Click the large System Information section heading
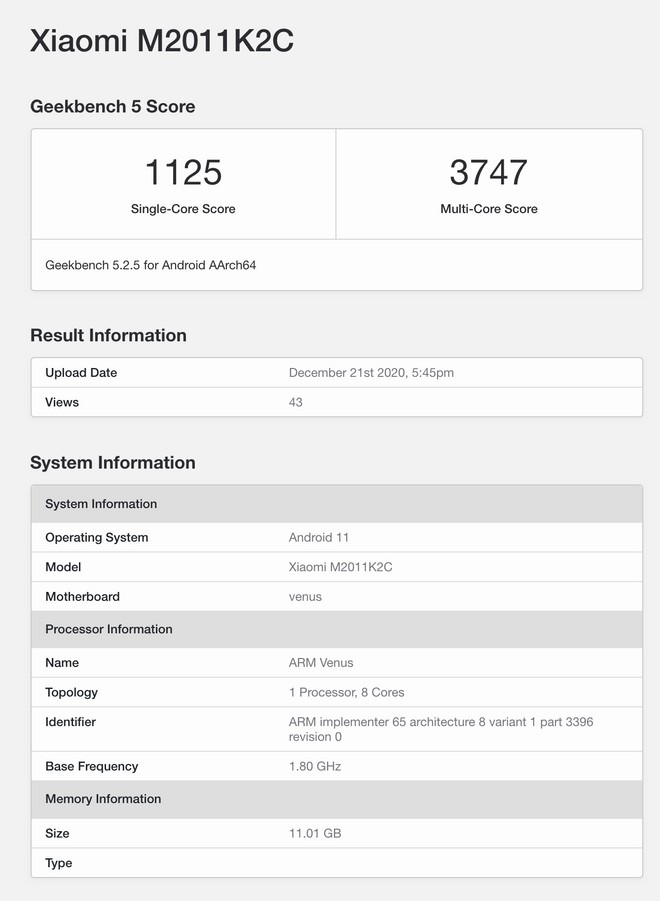Screen dimensions: 660x901 click(113, 463)
